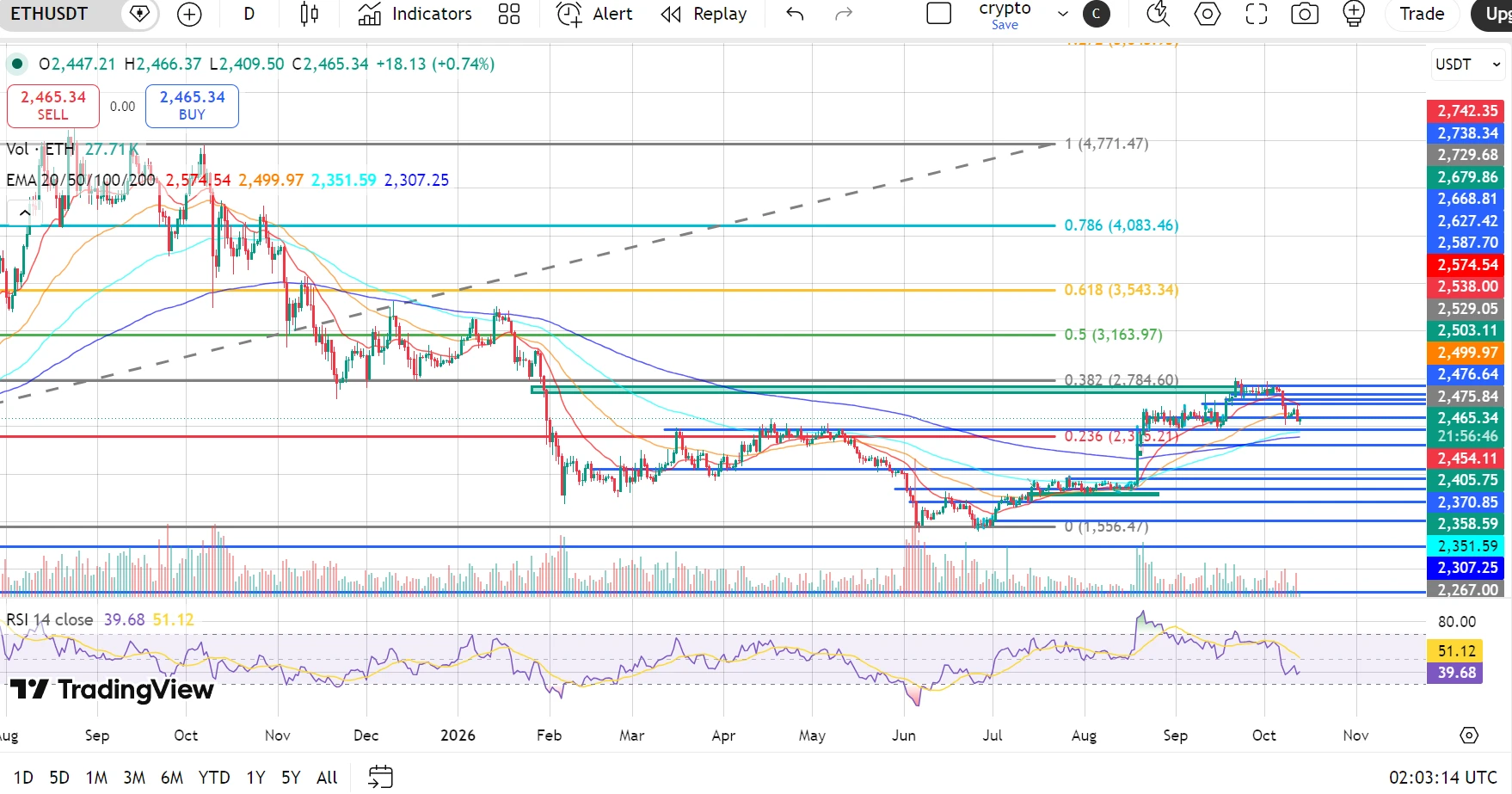Switch to 6M time range

click(172, 778)
